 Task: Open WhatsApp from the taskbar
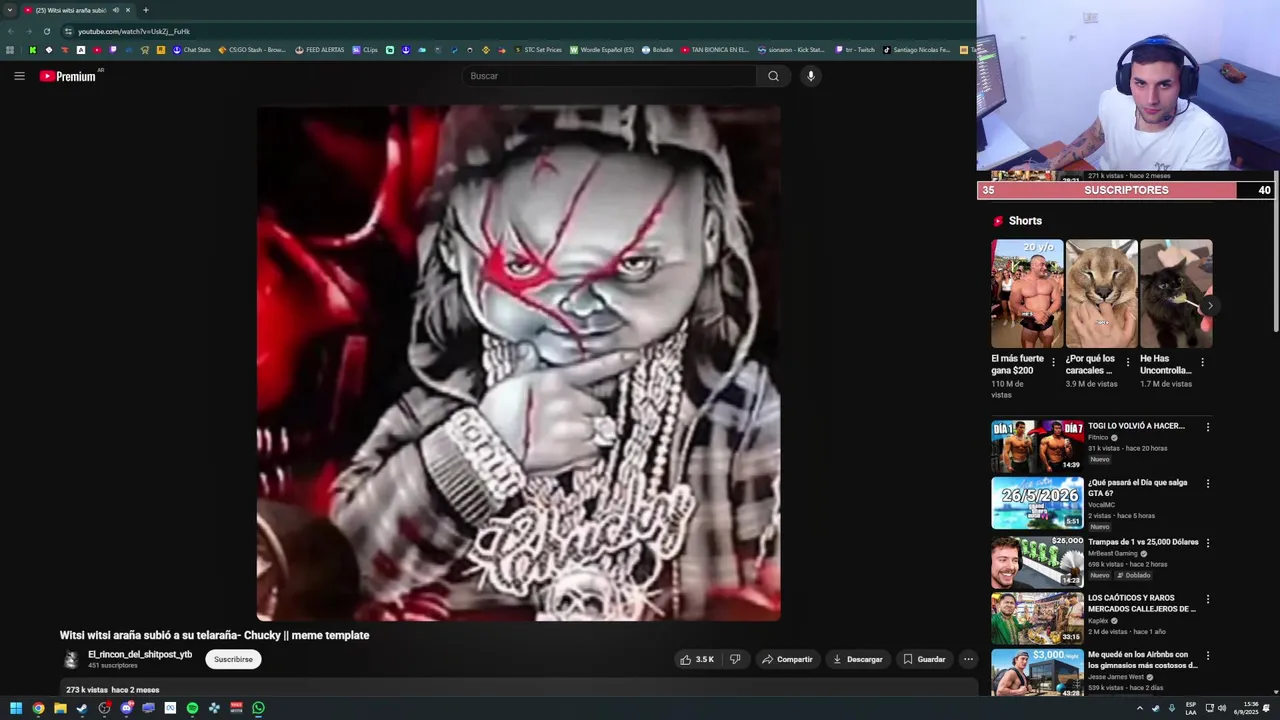258,708
